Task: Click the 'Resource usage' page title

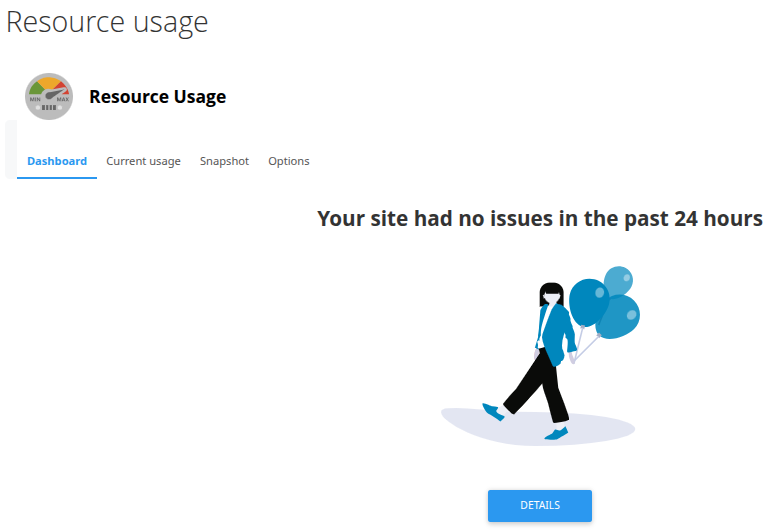Action: coord(107,22)
